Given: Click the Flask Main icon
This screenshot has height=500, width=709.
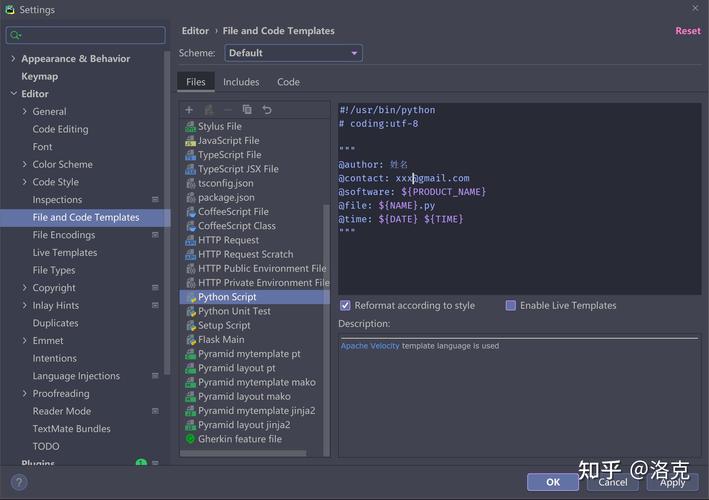Looking at the screenshot, I should pos(190,340).
